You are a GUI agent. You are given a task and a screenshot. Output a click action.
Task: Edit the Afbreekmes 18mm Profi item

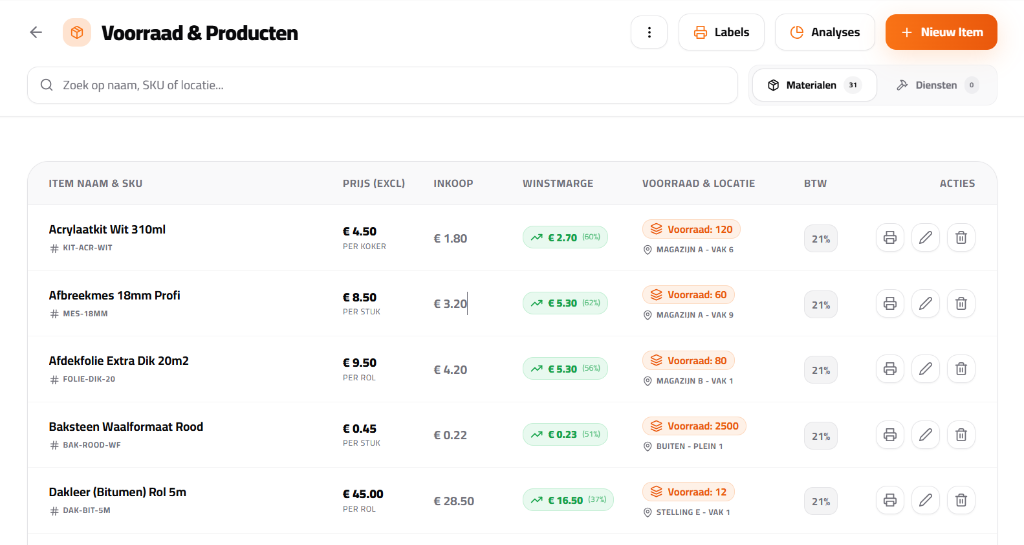click(x=925, y=304)
